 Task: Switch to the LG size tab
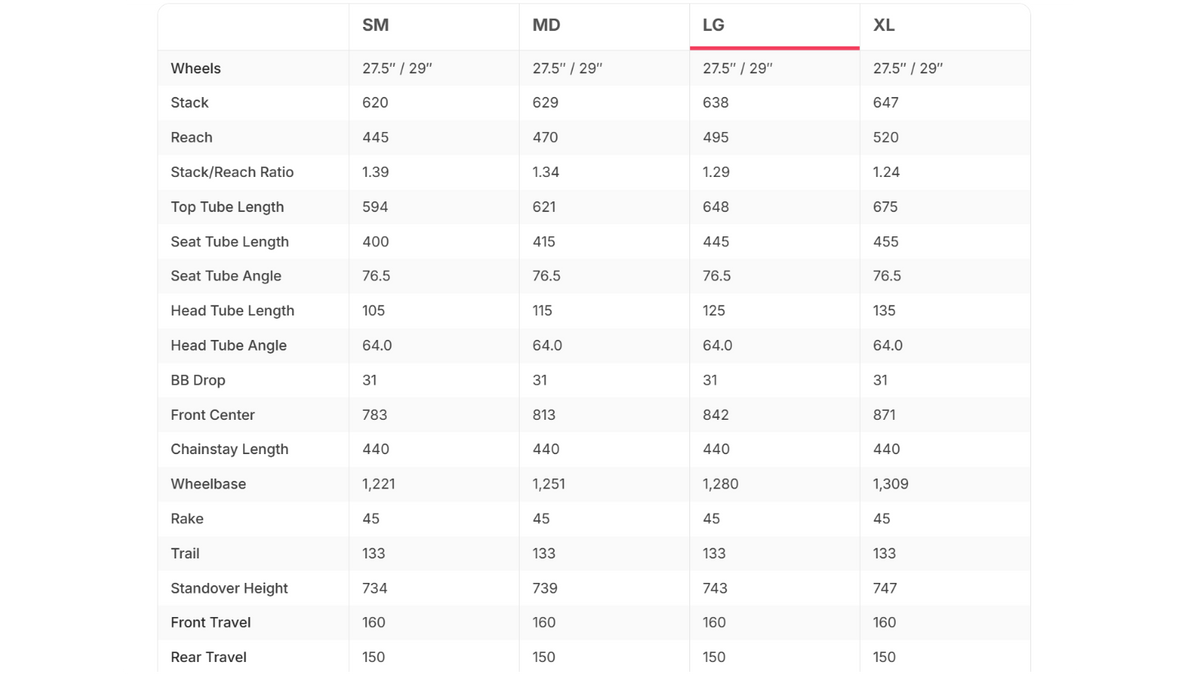coord(713,25)
